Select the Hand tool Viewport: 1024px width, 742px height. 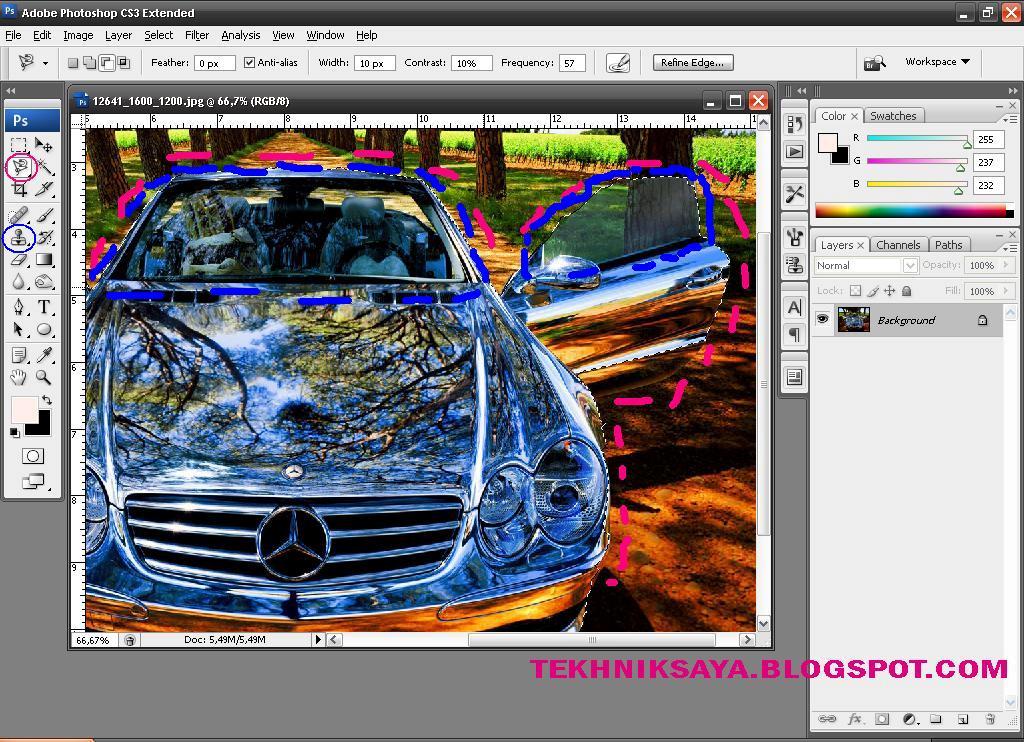coord(20,378)
